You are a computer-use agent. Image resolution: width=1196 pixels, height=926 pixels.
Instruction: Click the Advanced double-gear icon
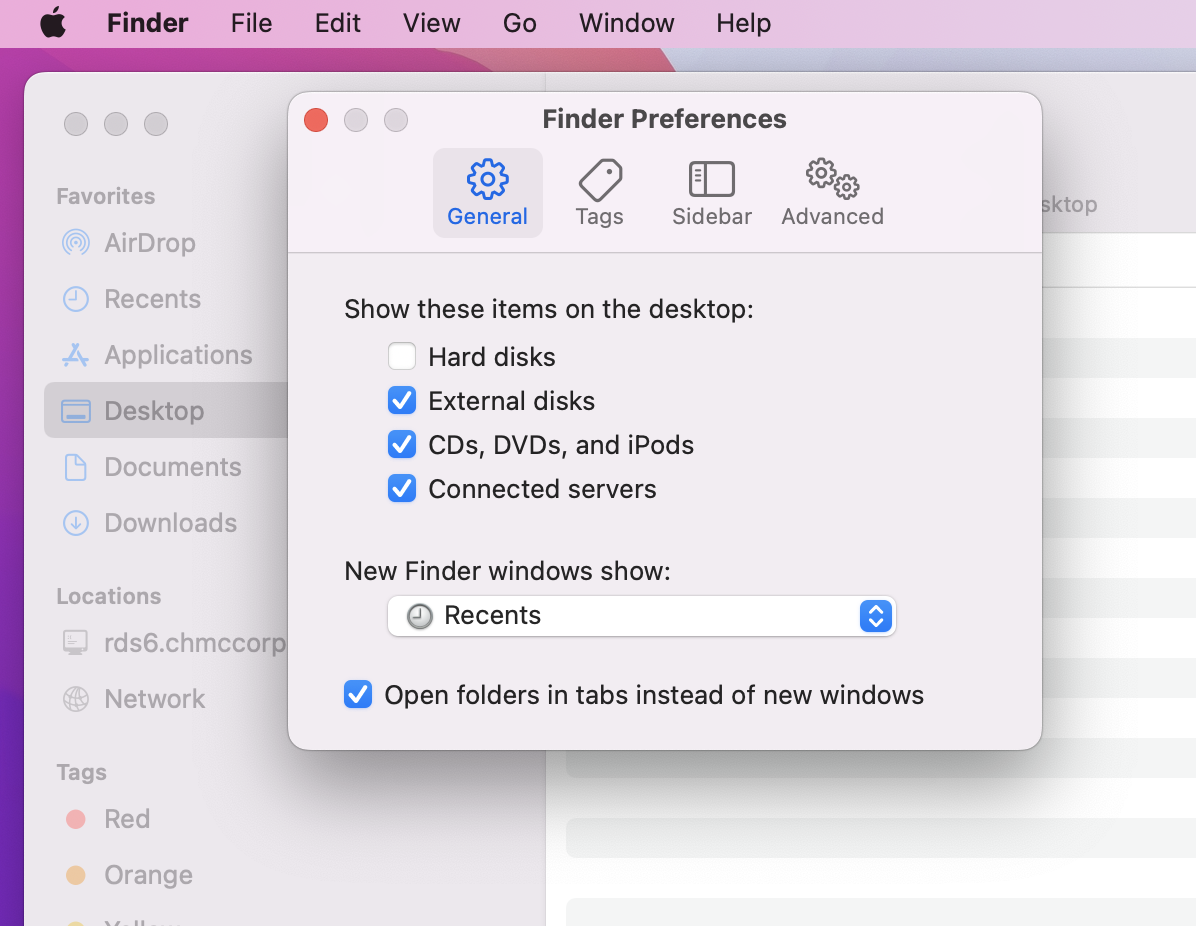[x=833, y=178]
